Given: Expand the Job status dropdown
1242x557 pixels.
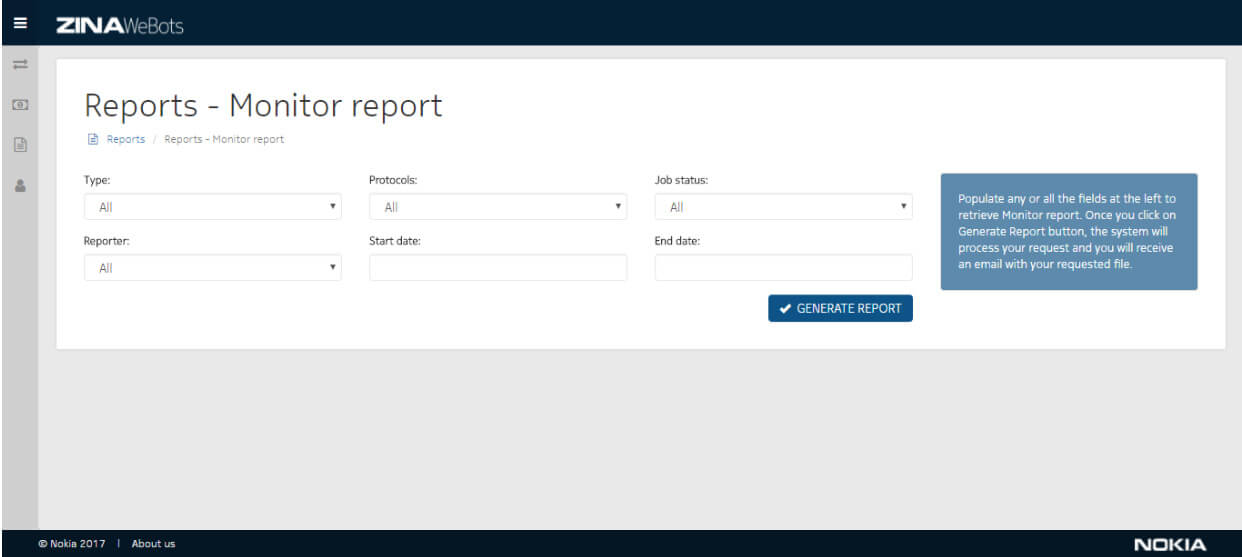Looking at the screenshot, I should click(783, 207).
